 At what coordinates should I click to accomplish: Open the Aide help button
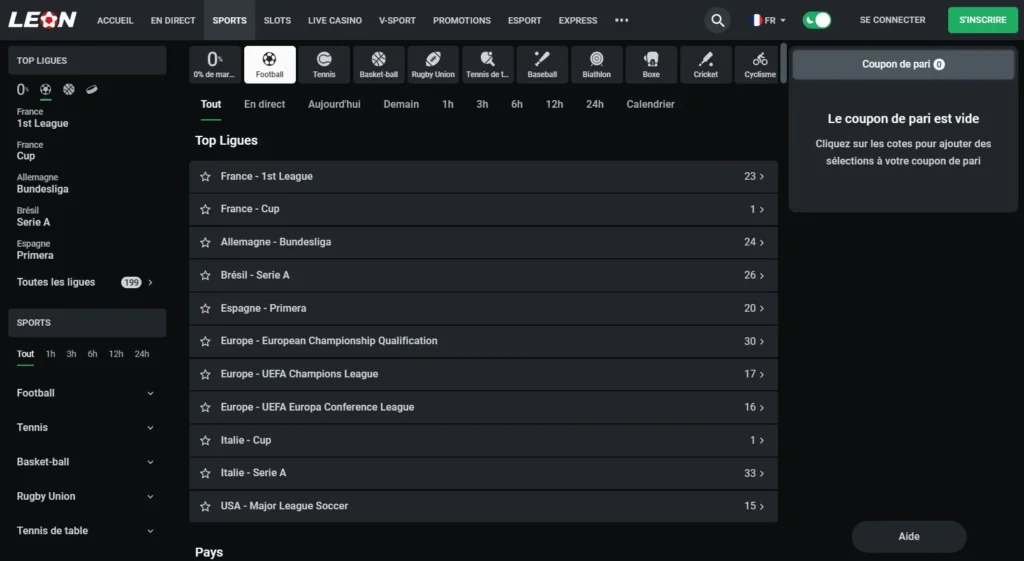(909, 537)
